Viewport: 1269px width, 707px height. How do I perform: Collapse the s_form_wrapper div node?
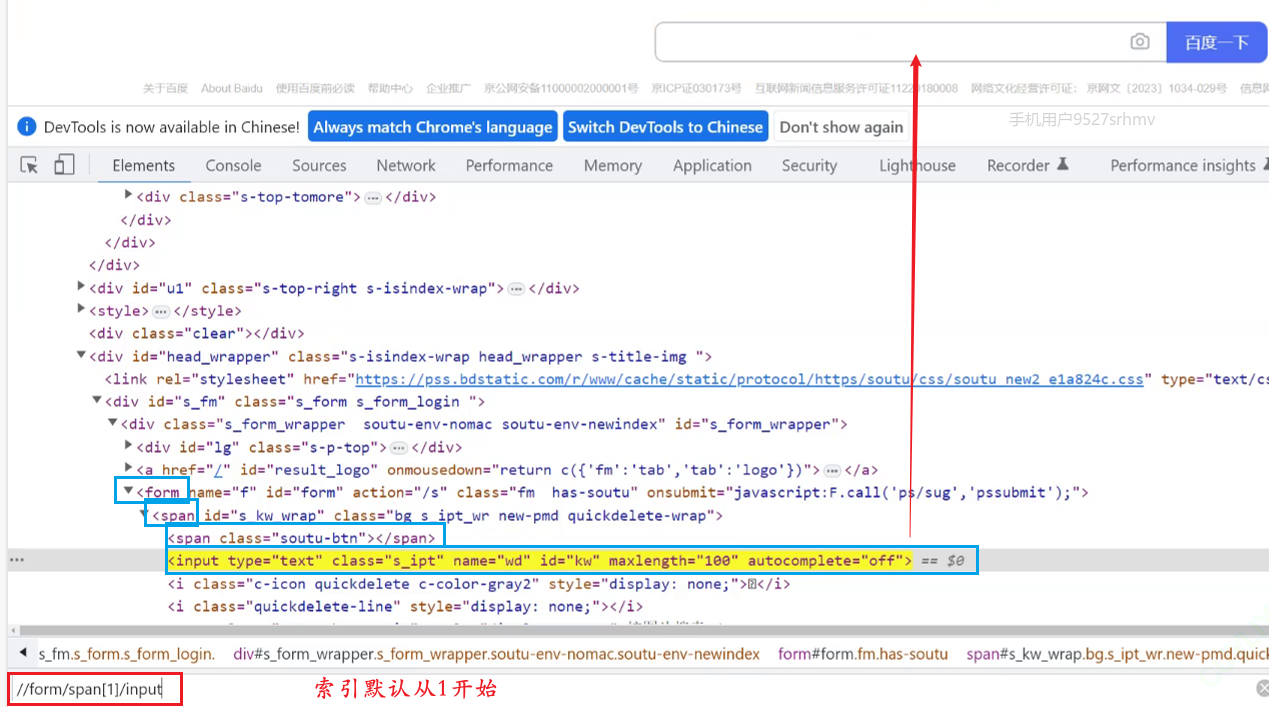(x=113, y=424)
